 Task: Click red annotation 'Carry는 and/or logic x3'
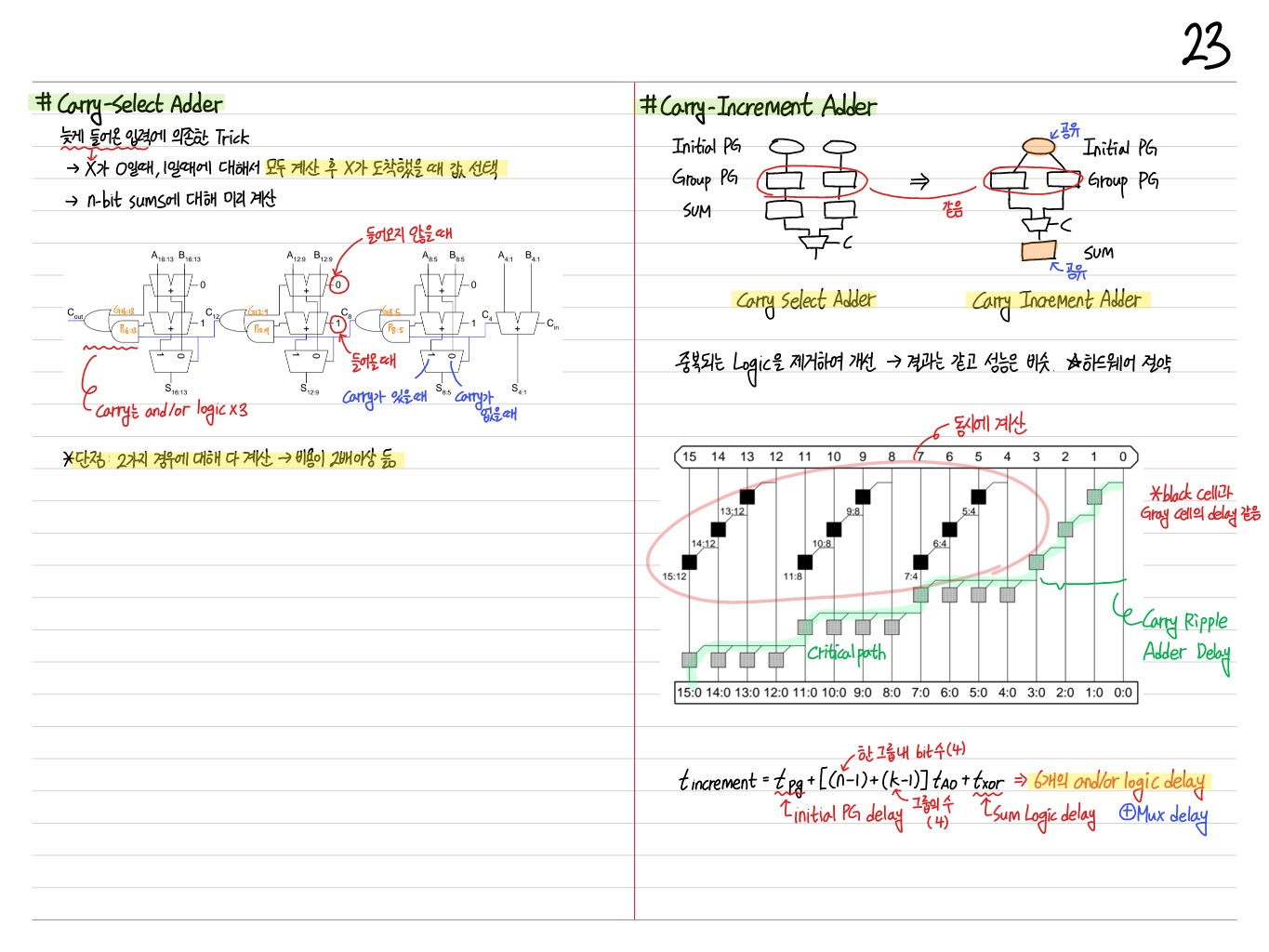click(170, 411)
